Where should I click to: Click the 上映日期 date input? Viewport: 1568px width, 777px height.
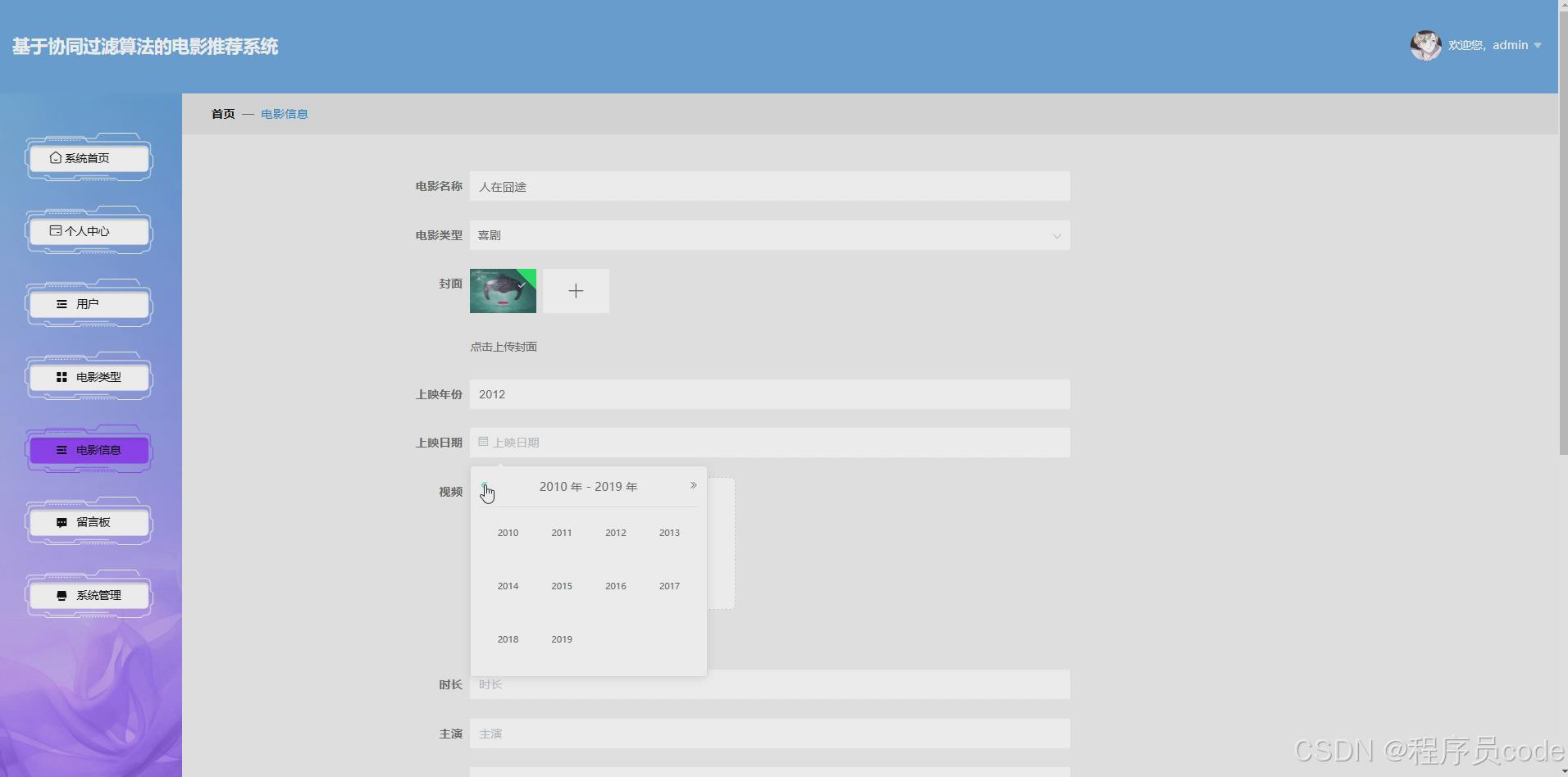point(769,443)
